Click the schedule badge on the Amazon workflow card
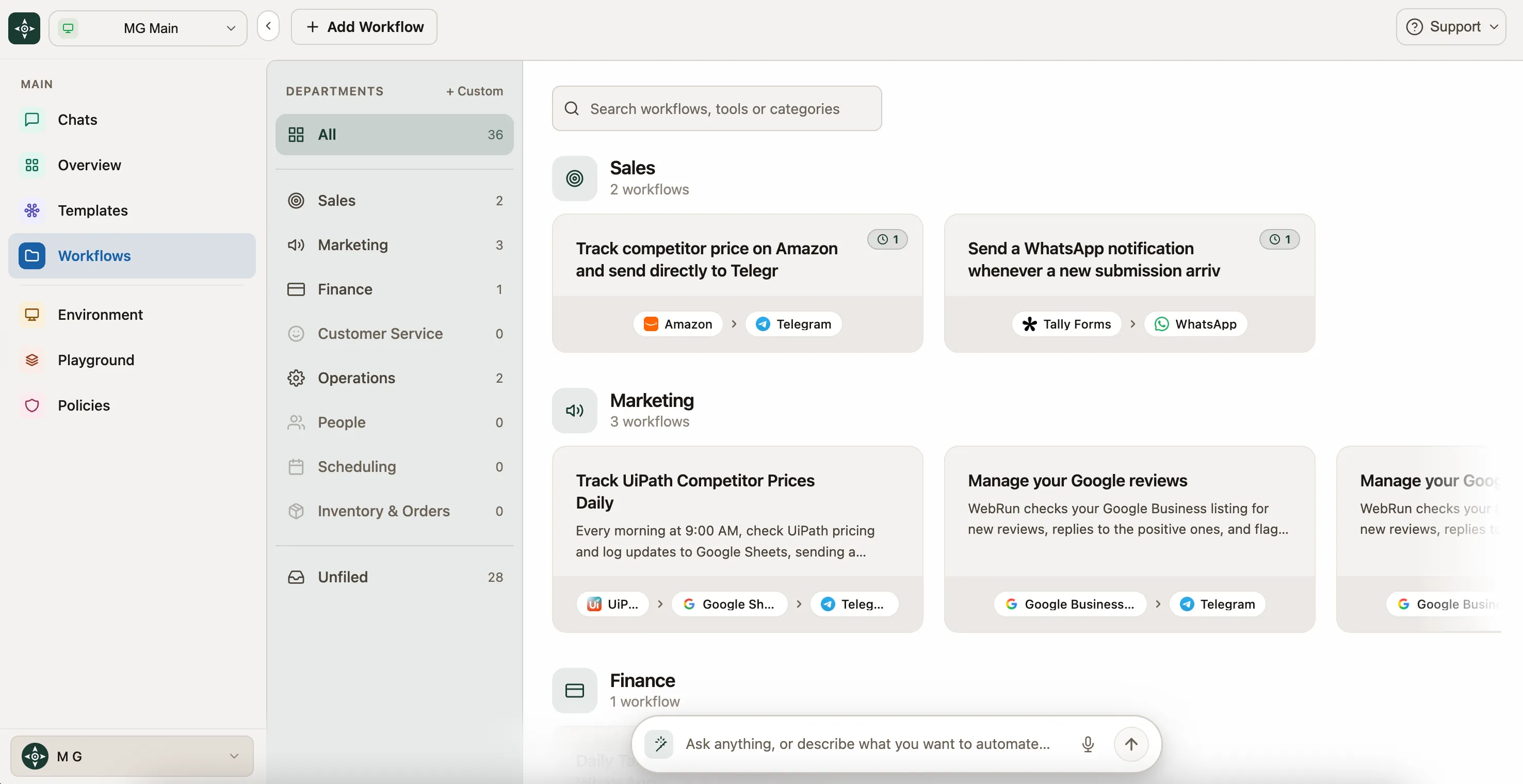The height and width of the screenshot is (784, 1523). tap(887, 239)
